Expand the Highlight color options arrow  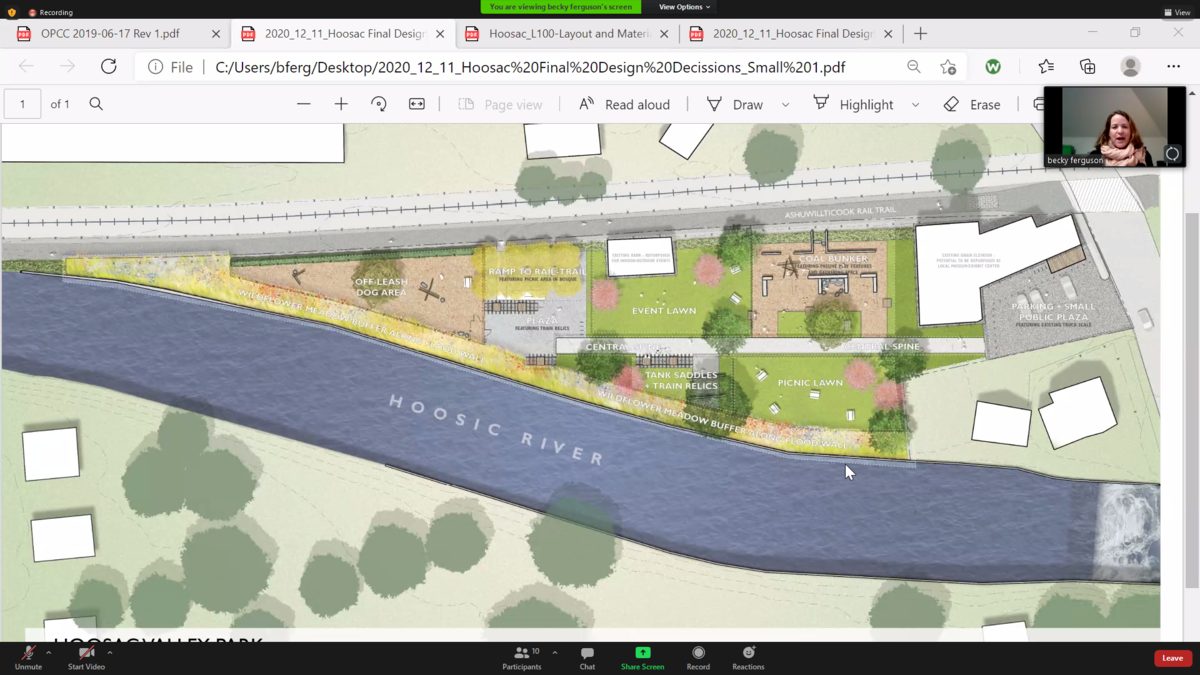(x=915, y=104)
